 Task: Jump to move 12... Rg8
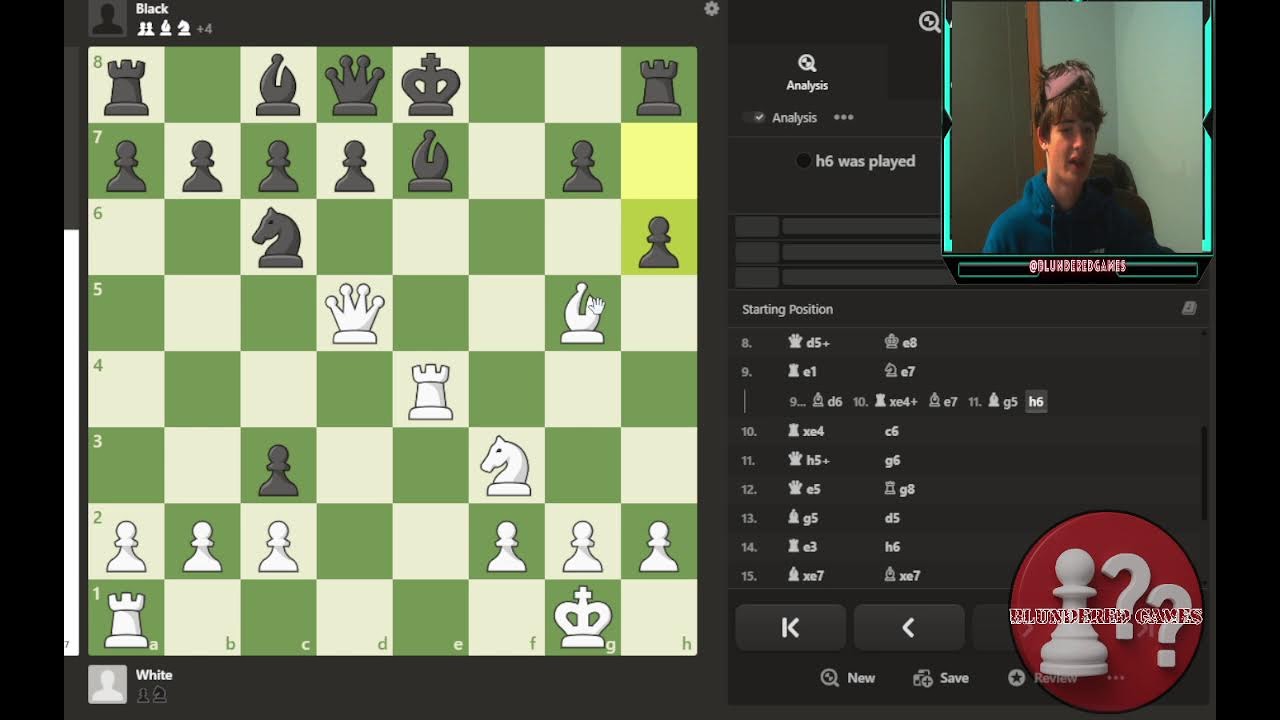[900, 489]
